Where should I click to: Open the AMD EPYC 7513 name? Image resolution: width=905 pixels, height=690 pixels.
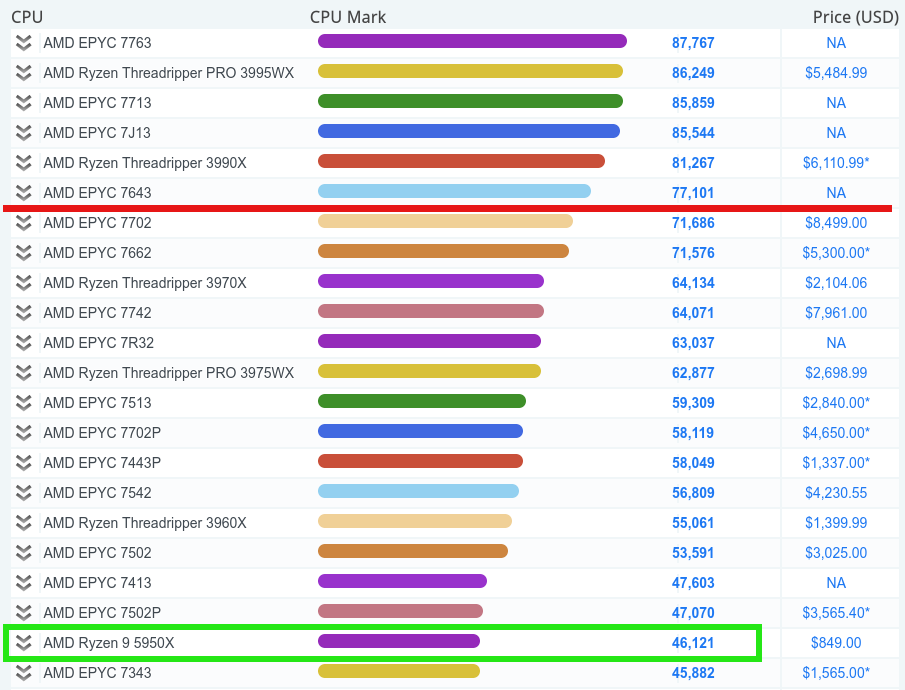(x=97, y=403)
